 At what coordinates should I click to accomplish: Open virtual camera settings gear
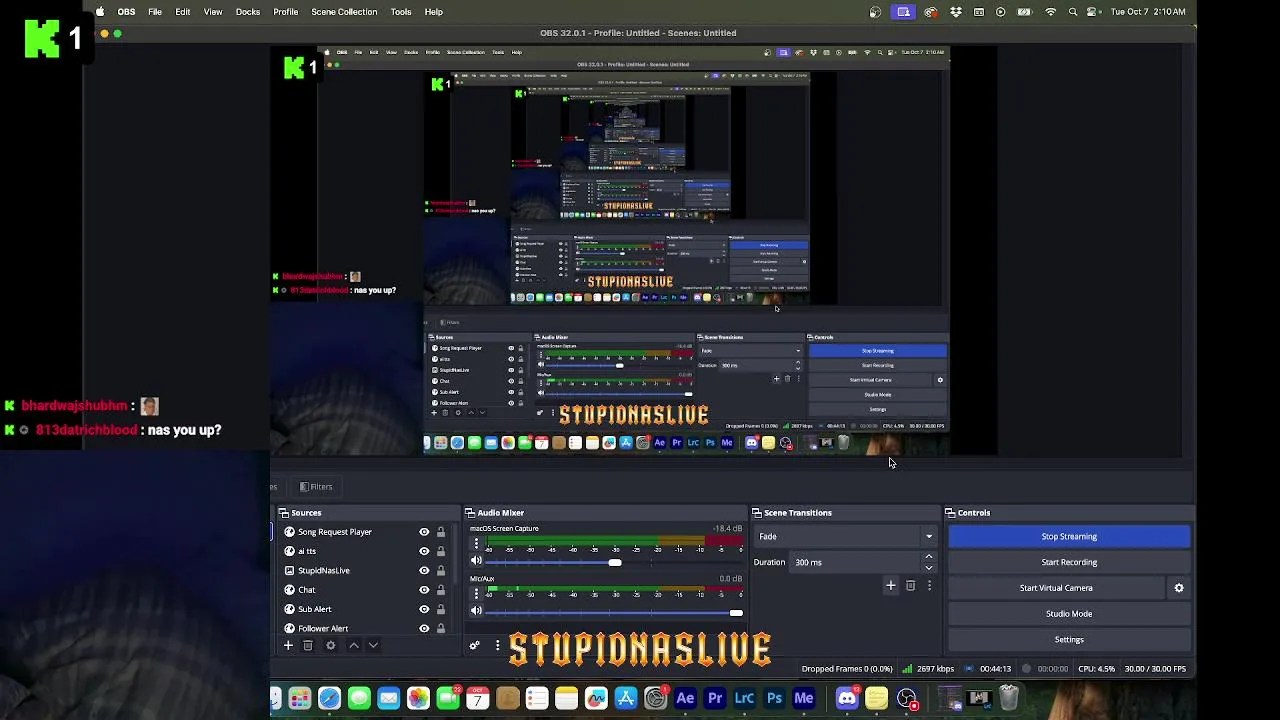click(x=1179, y=588)
